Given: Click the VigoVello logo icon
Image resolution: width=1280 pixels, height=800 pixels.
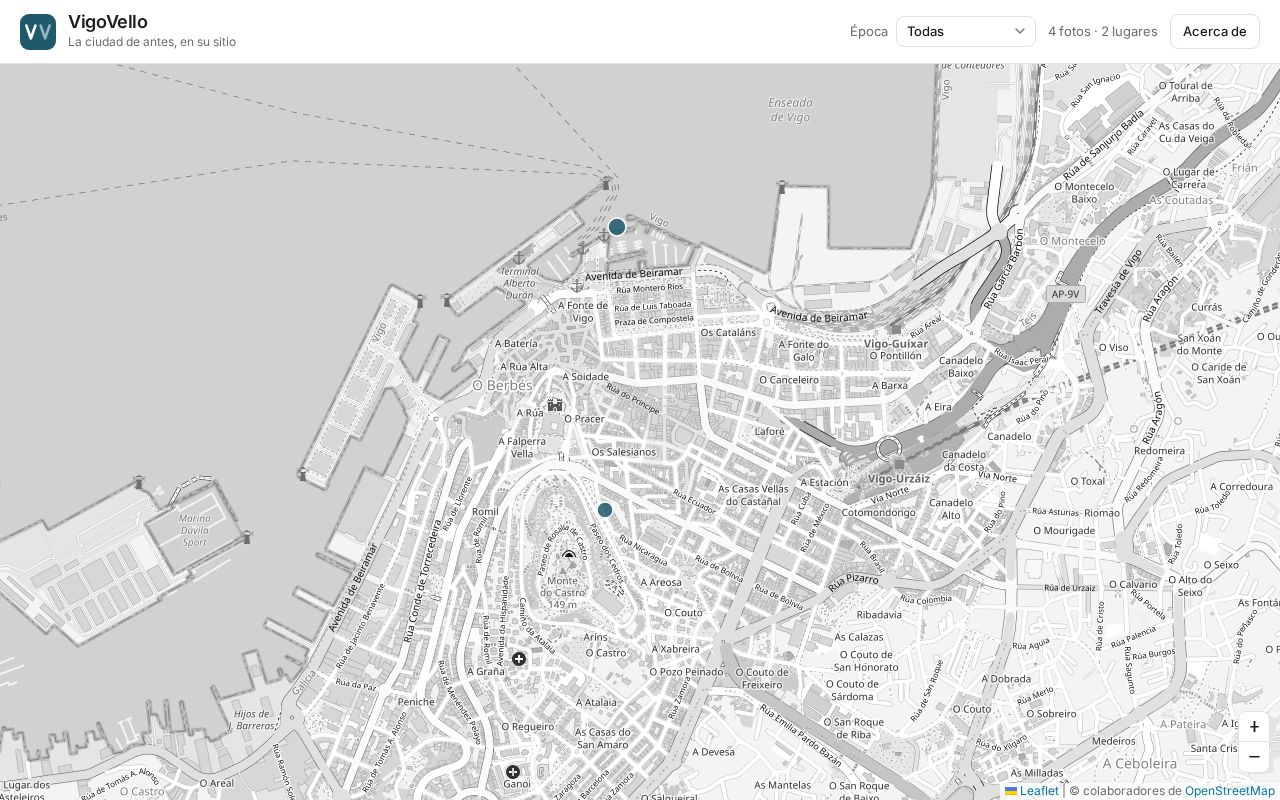Looking at the screenshot, I should point(38,32).
